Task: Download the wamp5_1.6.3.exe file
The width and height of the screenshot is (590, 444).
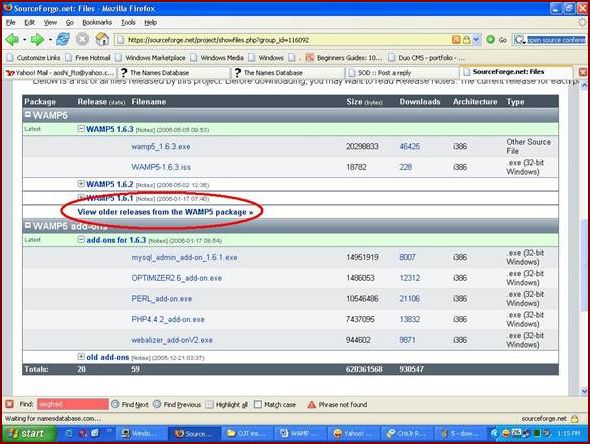Action: 161,146
